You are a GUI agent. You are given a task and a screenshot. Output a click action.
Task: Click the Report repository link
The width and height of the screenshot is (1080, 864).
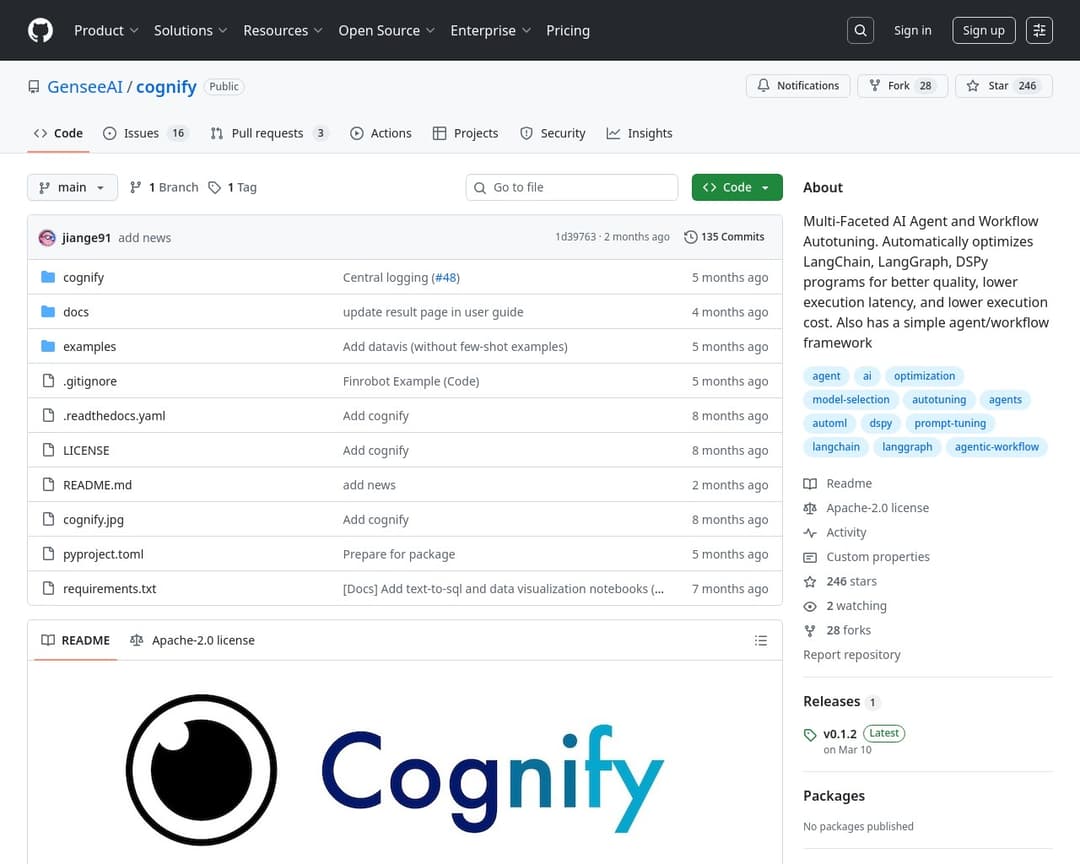coord(852,654)
